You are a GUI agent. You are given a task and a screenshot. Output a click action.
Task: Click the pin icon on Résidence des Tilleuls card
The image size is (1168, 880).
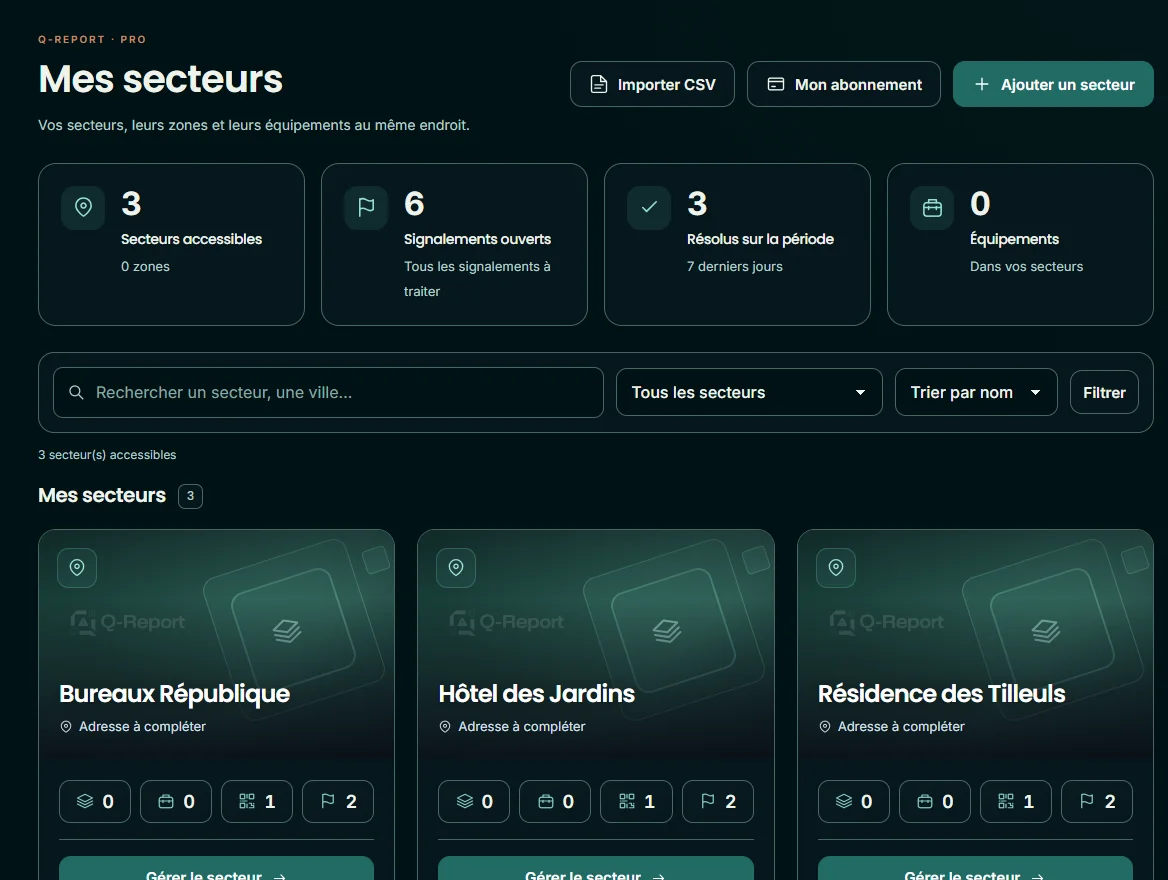coord(836,568)
